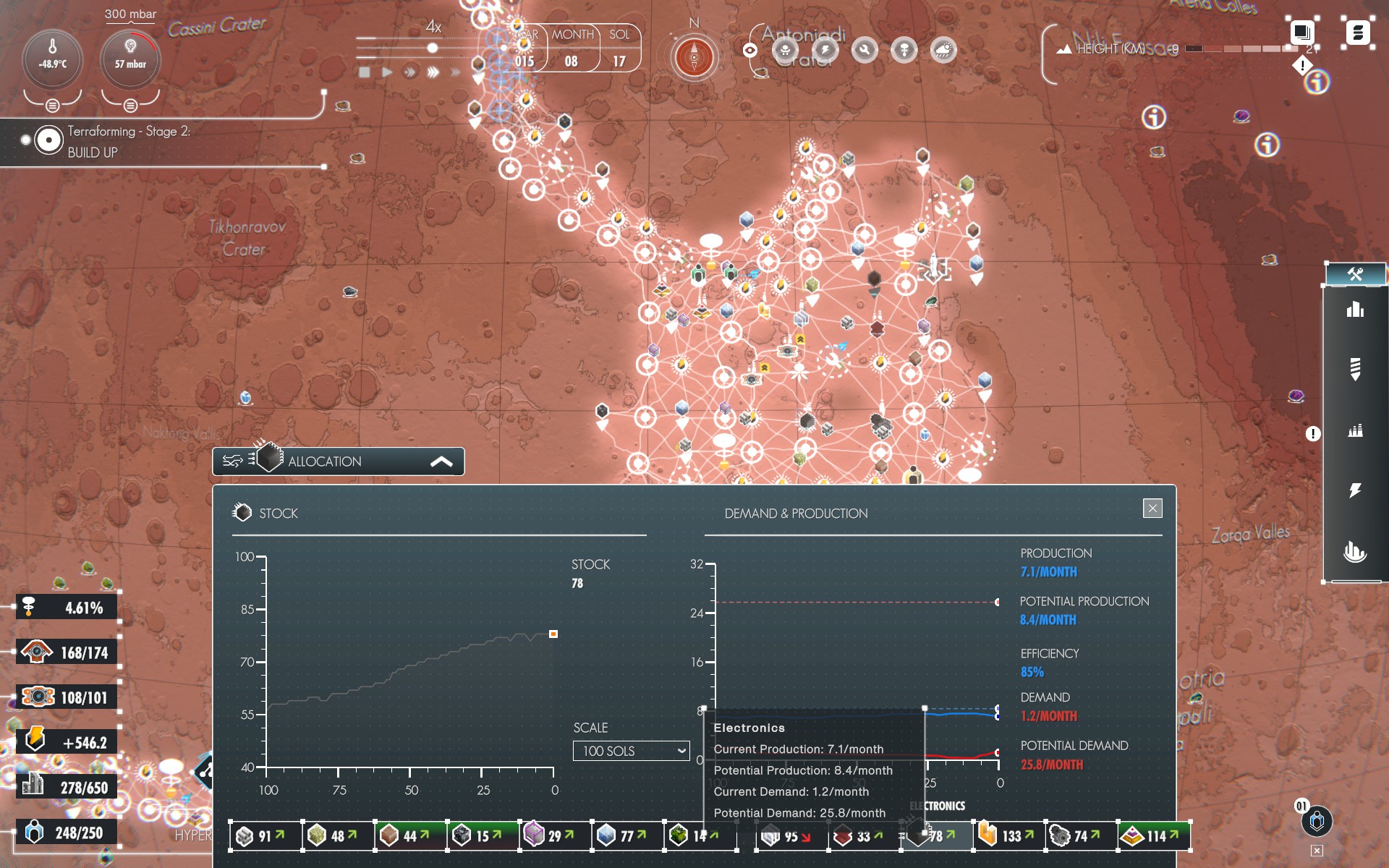Expand the temperature gauge menu button

(52, 106)
